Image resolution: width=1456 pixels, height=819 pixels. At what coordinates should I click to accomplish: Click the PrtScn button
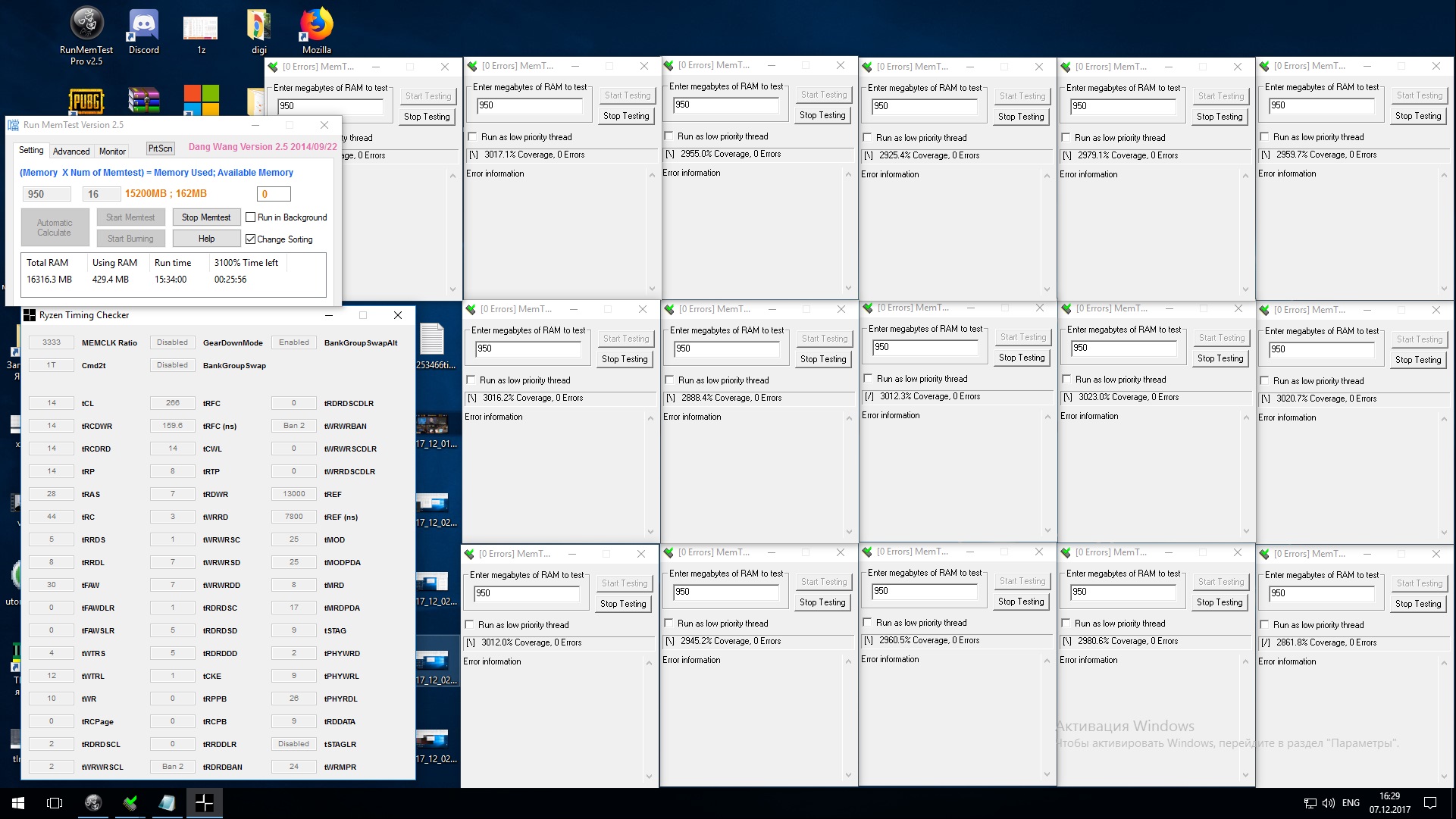160,148
